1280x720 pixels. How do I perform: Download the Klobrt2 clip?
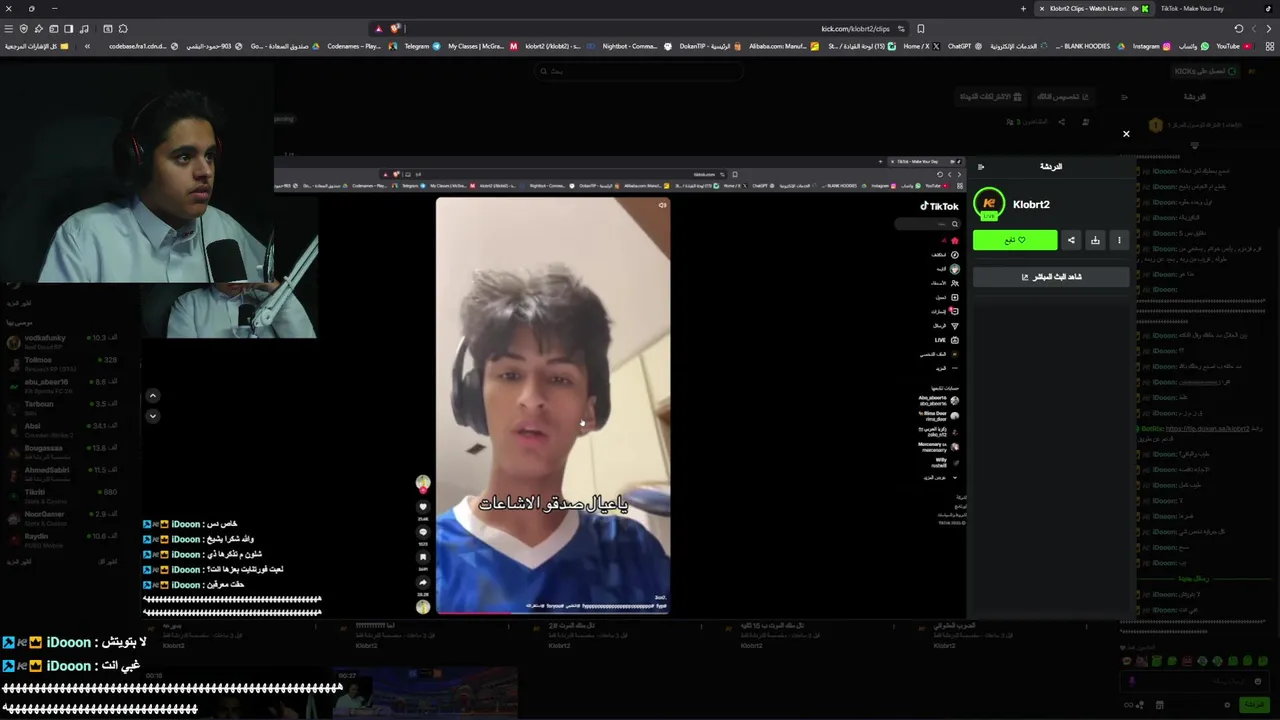point(1095,240)
